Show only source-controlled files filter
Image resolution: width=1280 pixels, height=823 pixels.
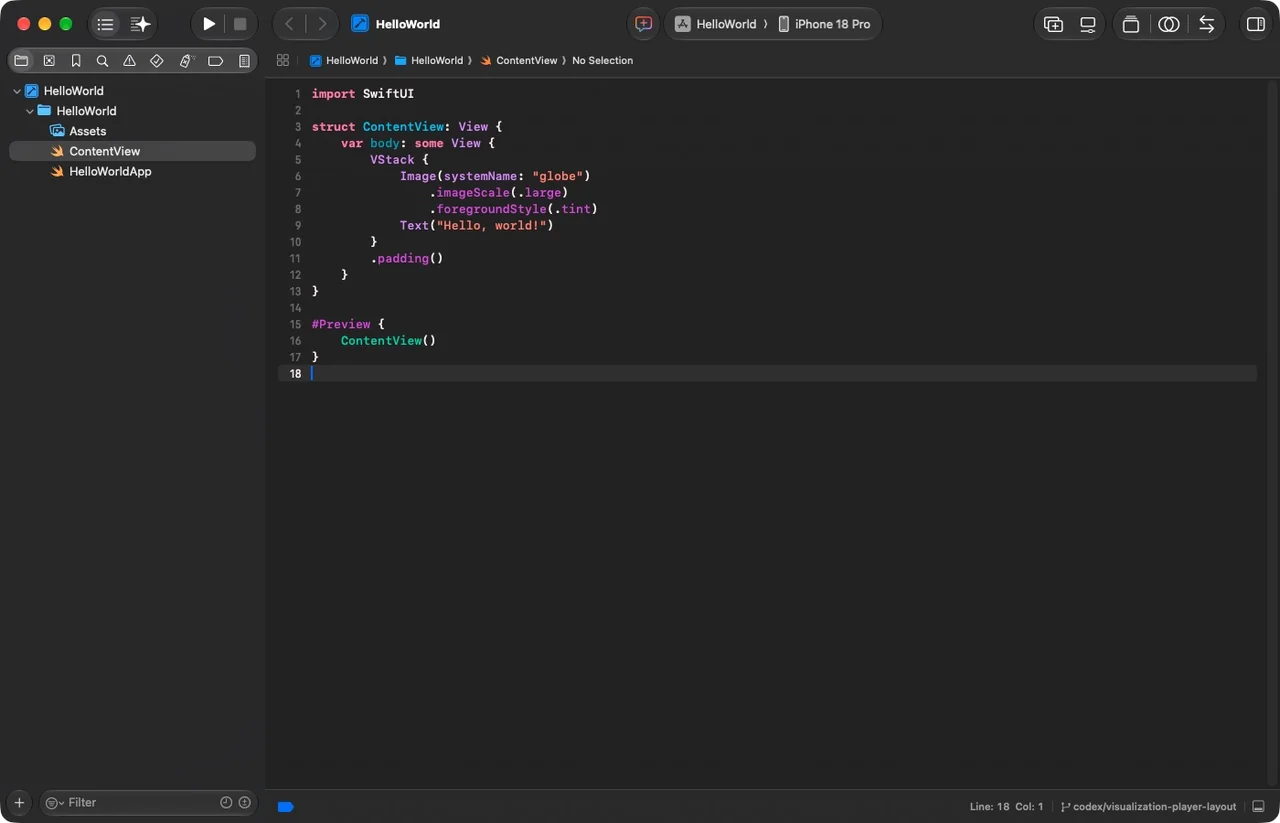click(x=244, y=802)
